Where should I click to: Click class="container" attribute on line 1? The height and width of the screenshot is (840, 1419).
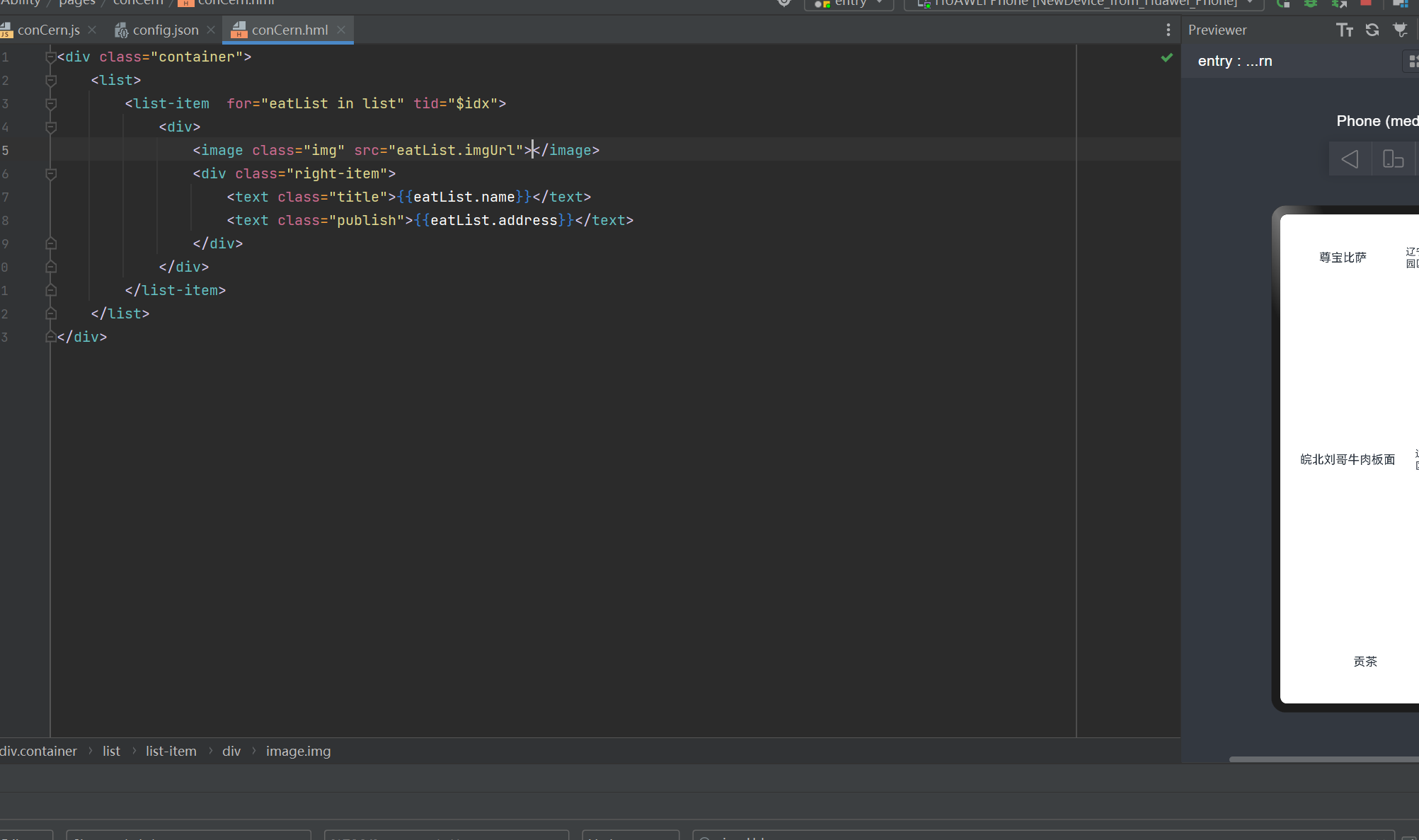click(171, 57)
